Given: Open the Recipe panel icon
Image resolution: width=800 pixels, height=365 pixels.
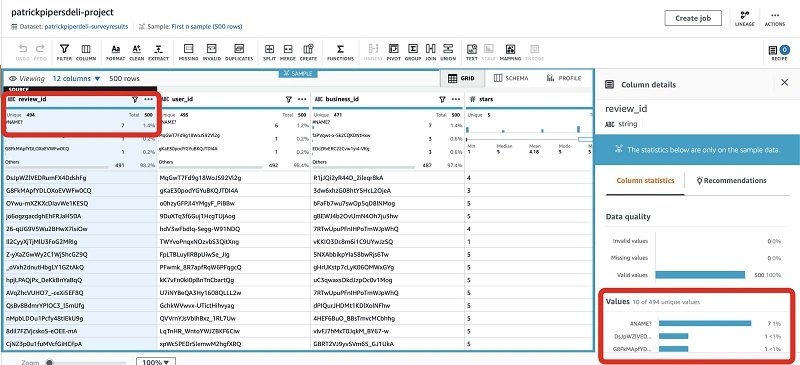Looking at the screenshot, I should pyautogui.click(x=779, y=53).
